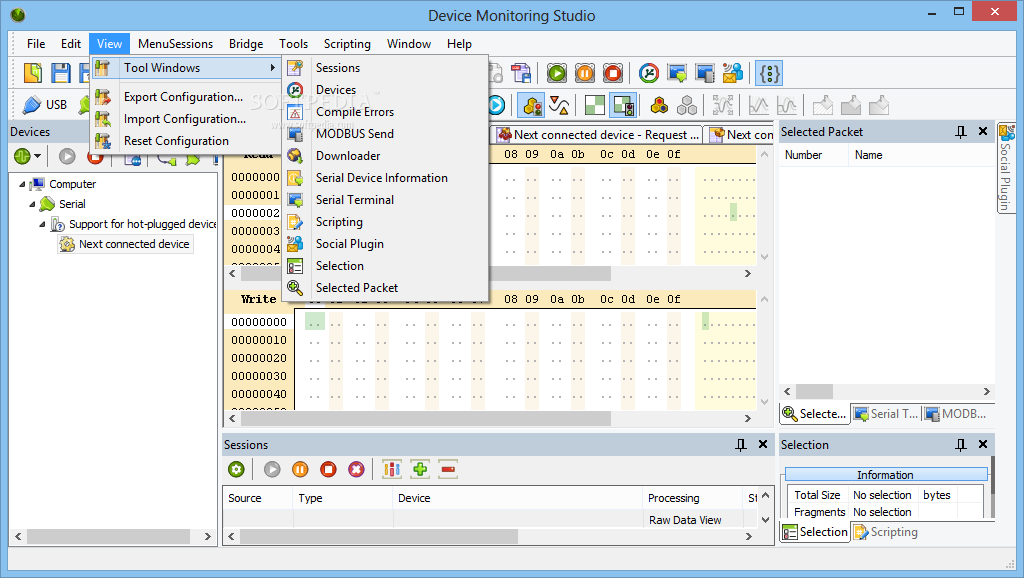Screen dimensions: 1024x578
Task: Click the green plus add icon in Sessions
Action: (420, 469)
